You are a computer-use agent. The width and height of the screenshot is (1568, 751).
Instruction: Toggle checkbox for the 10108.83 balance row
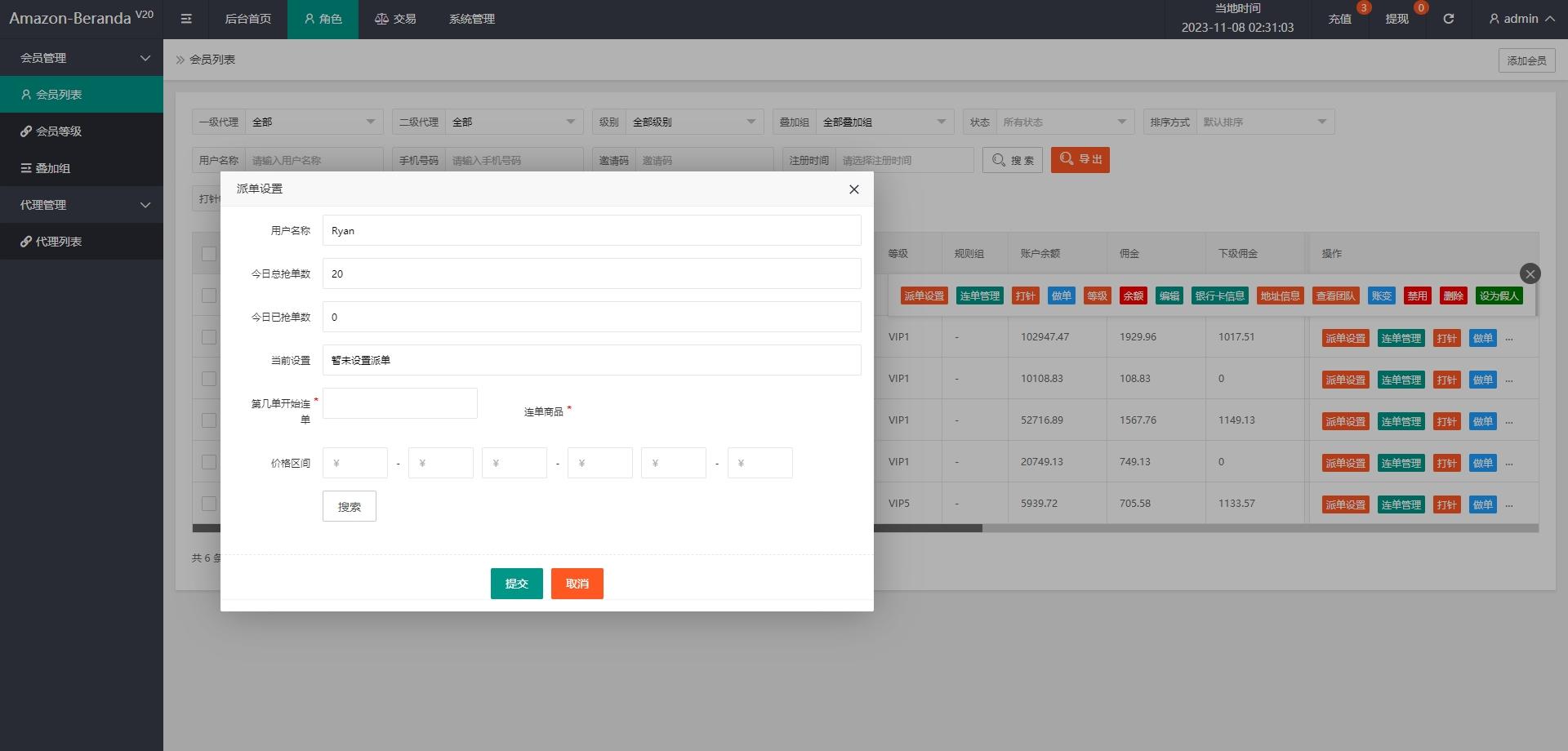click(209, 379)
